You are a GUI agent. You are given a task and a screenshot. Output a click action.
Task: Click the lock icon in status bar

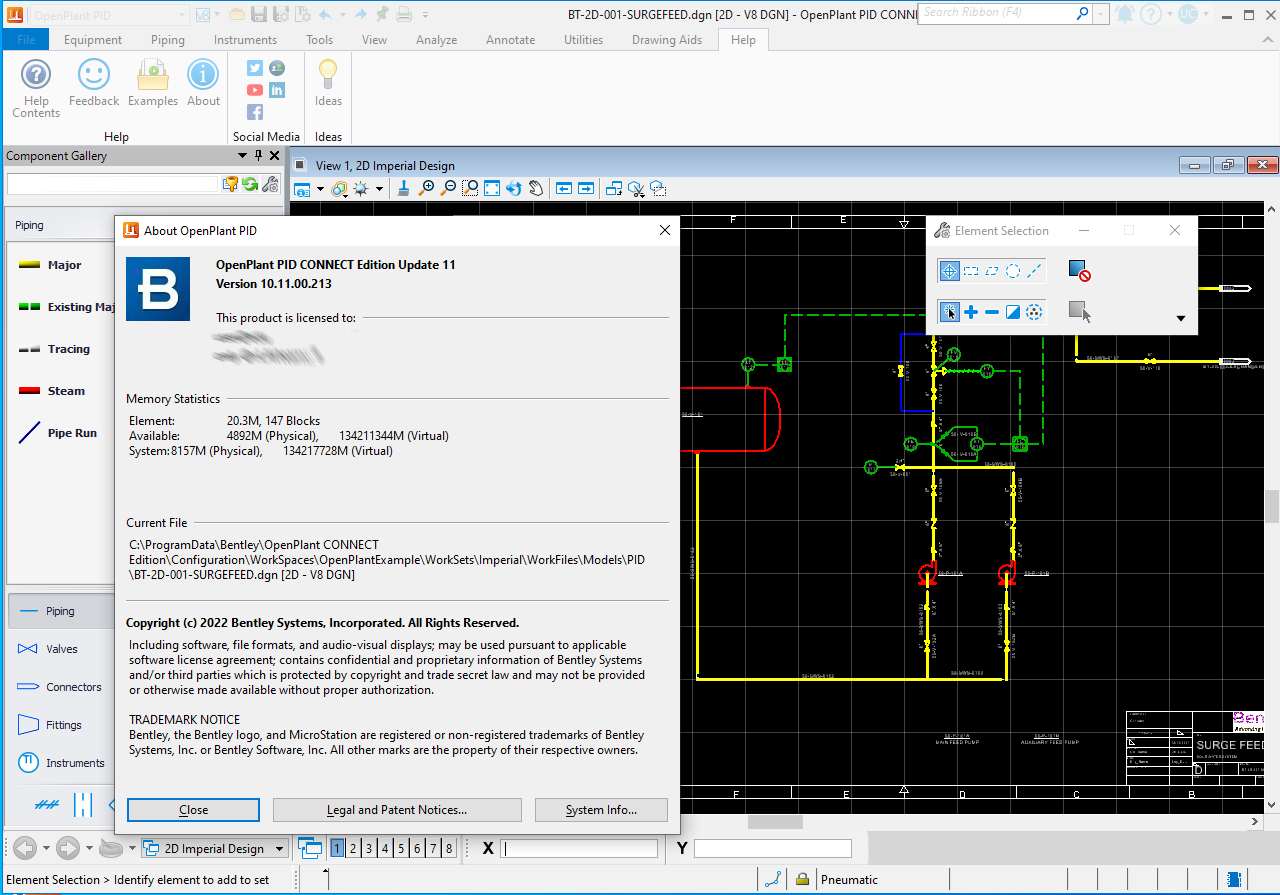tap(802, 880)
